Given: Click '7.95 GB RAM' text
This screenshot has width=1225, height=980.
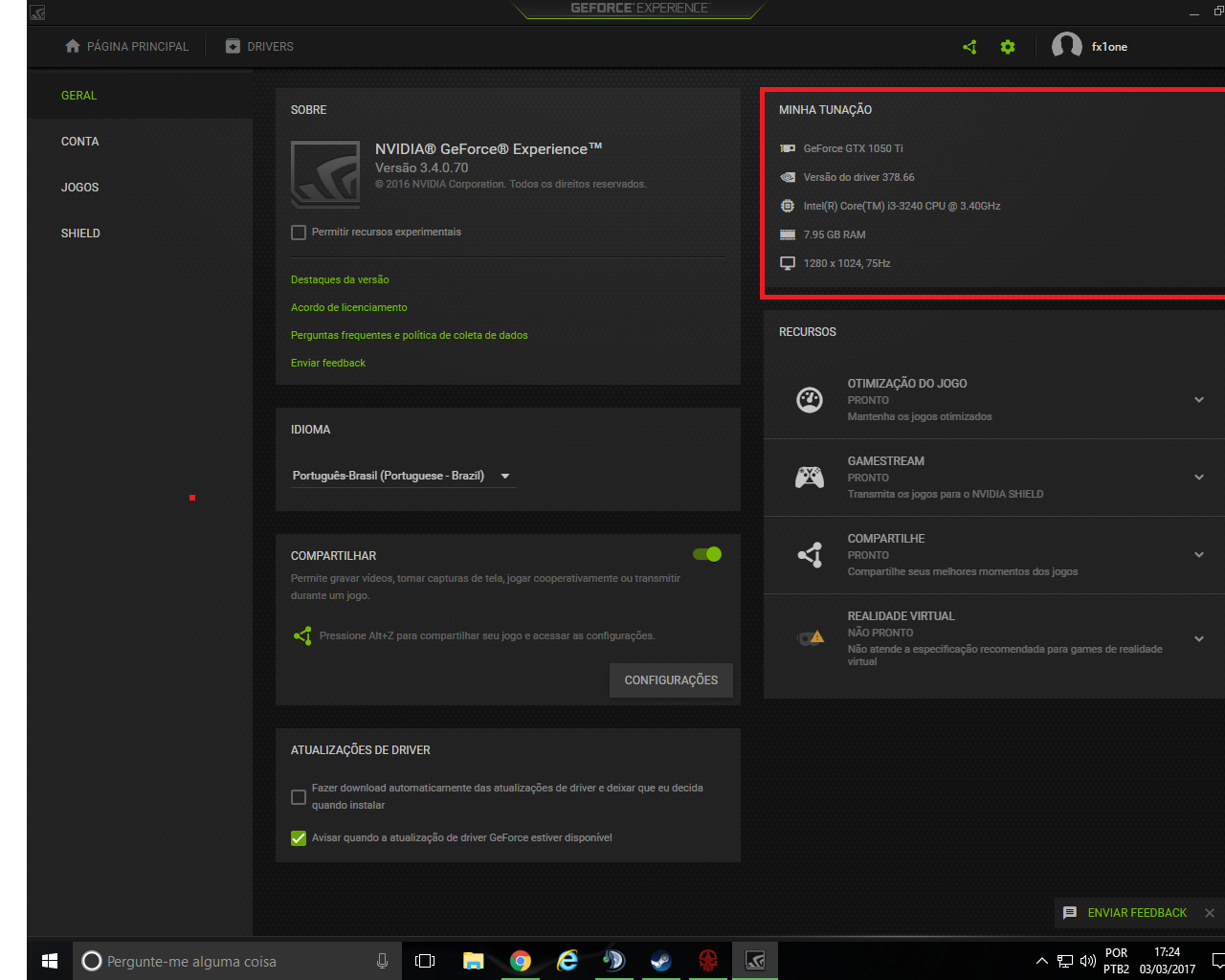Looking at the screenshot, I should pyautogui.click(x=835, y=234).
